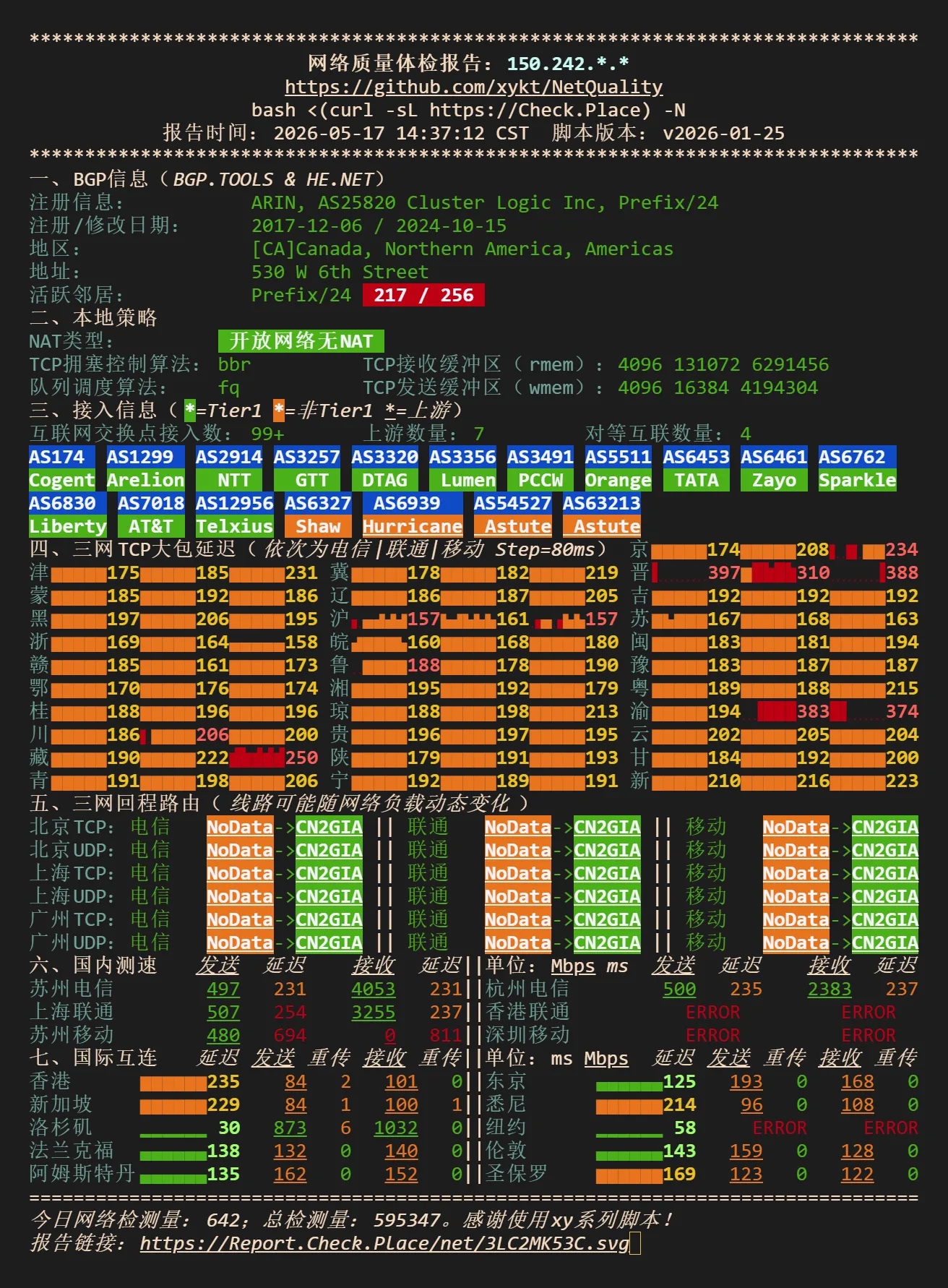Click the AS63213 label

tap(601, 503)
